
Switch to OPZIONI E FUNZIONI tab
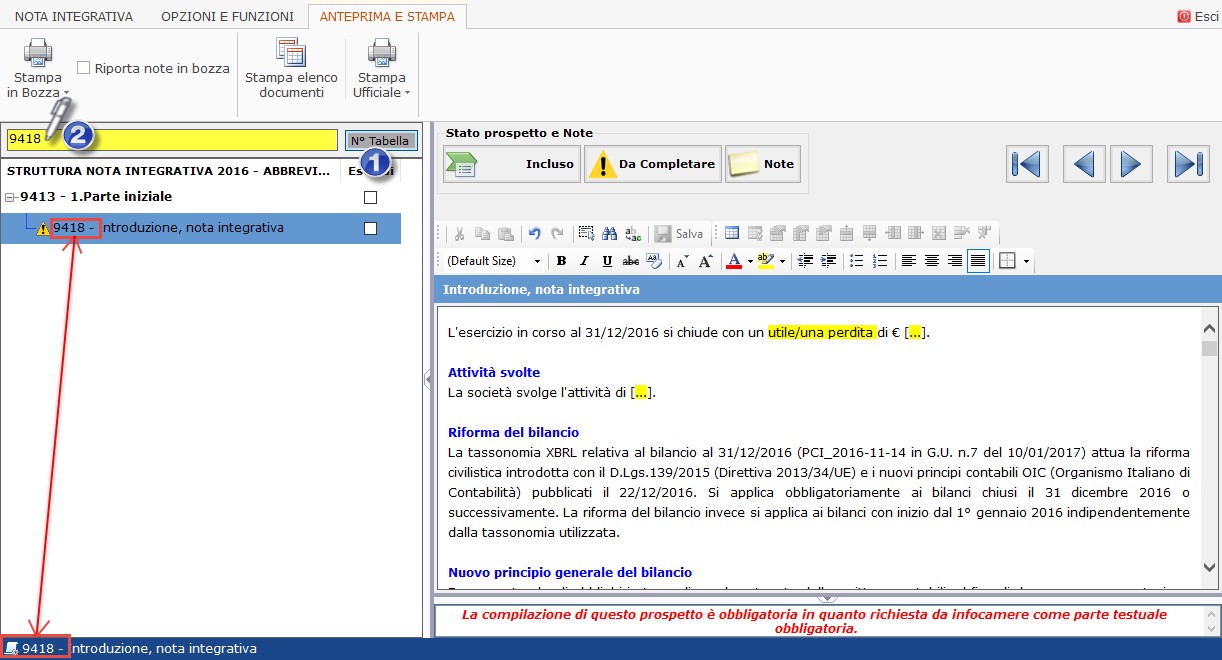(227, 16)
